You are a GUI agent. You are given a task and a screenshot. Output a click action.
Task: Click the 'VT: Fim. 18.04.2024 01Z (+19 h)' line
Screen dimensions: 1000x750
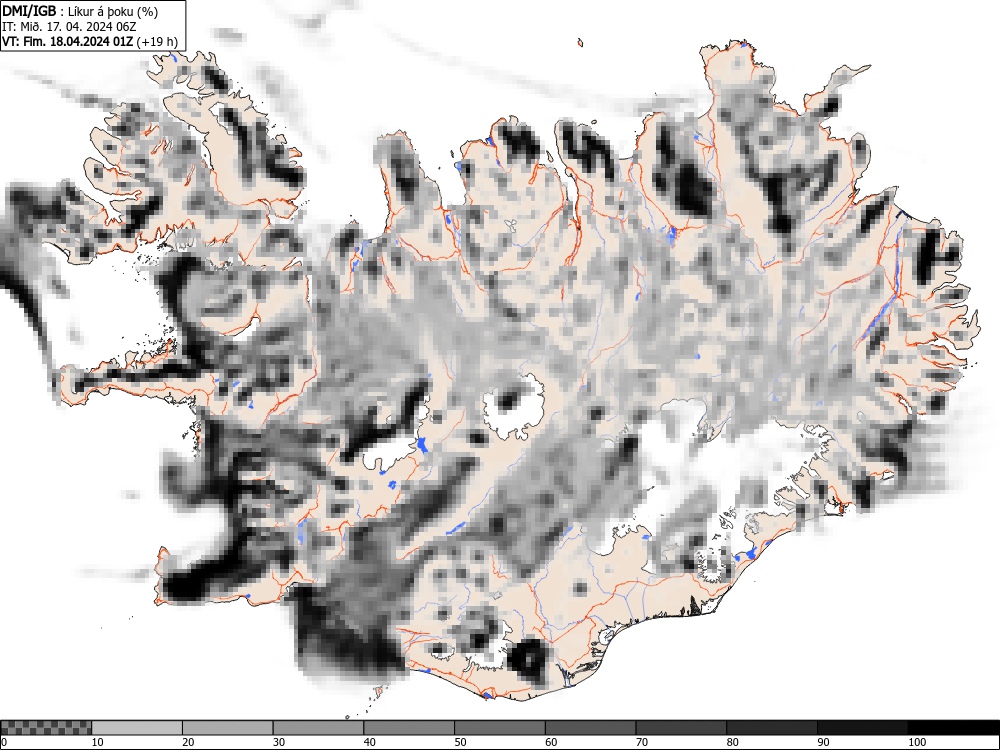(x=90, y=41)
